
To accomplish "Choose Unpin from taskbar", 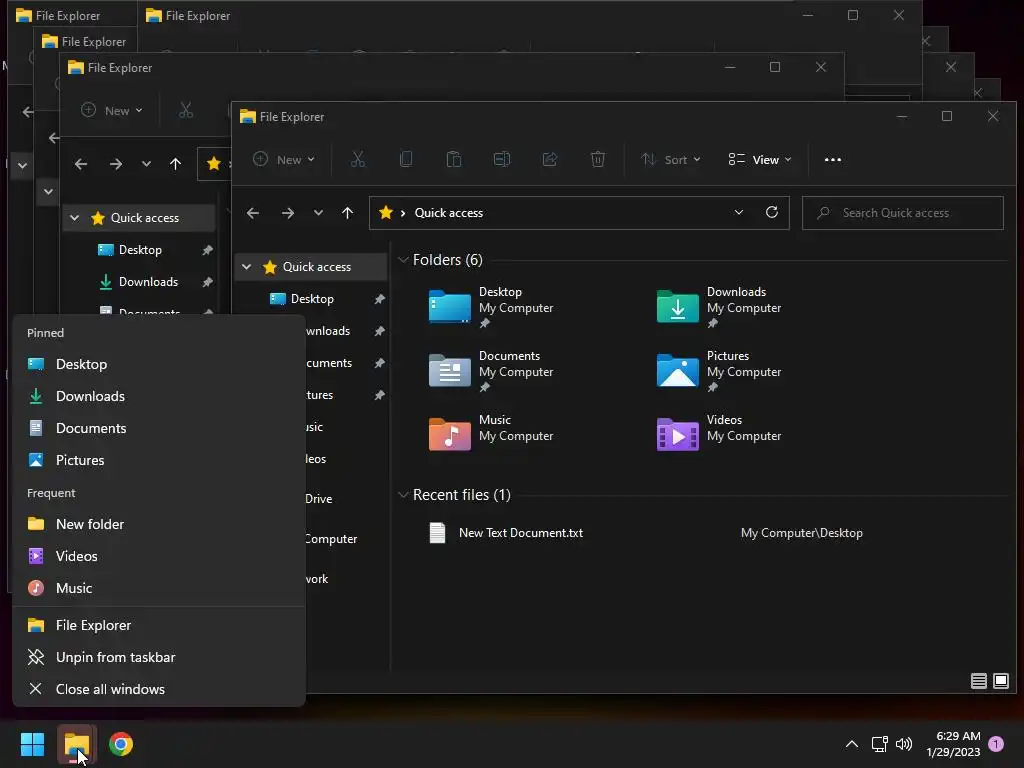I will coord(159,658).
